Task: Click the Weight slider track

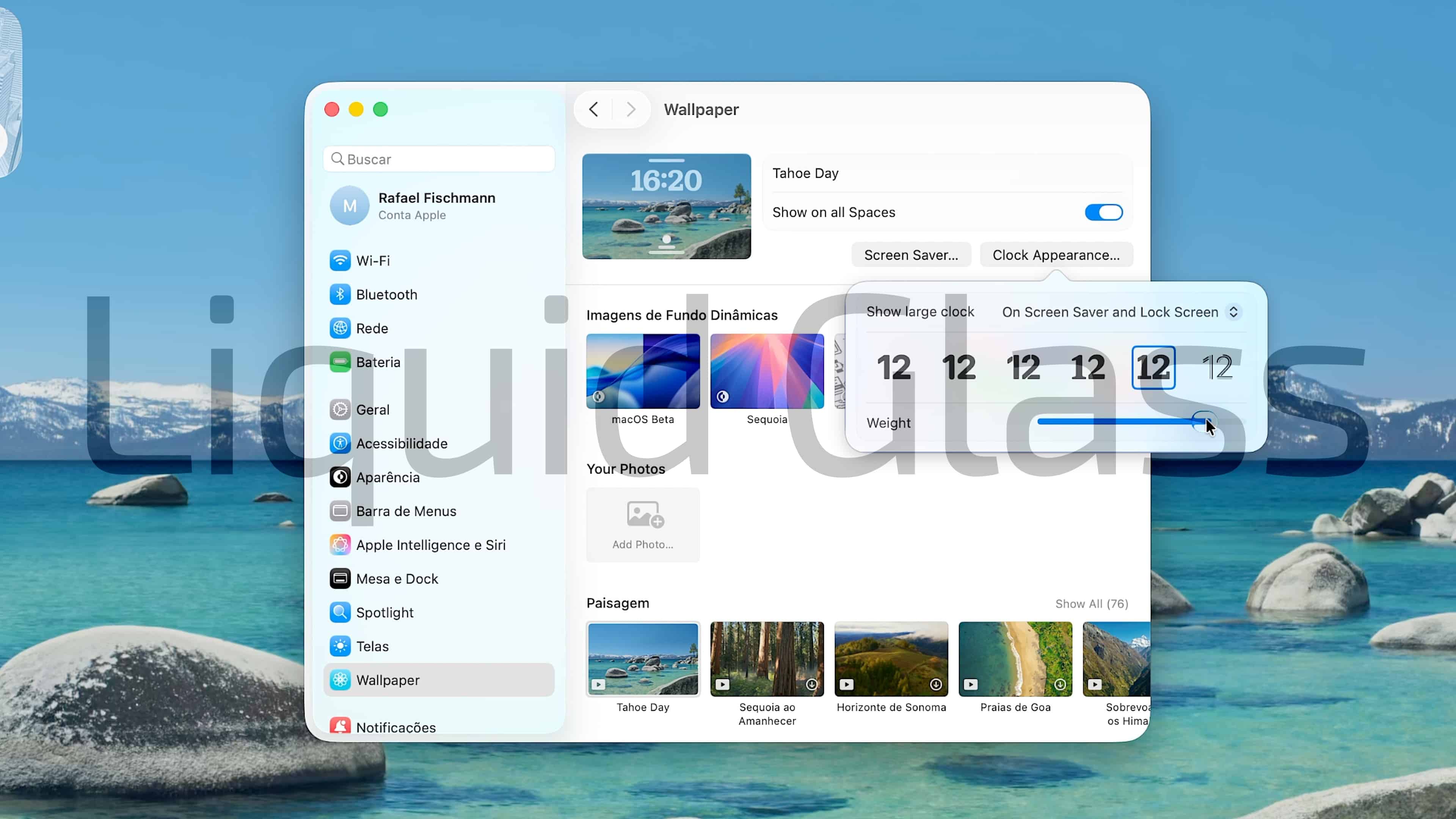Action: click(1141, 421)
